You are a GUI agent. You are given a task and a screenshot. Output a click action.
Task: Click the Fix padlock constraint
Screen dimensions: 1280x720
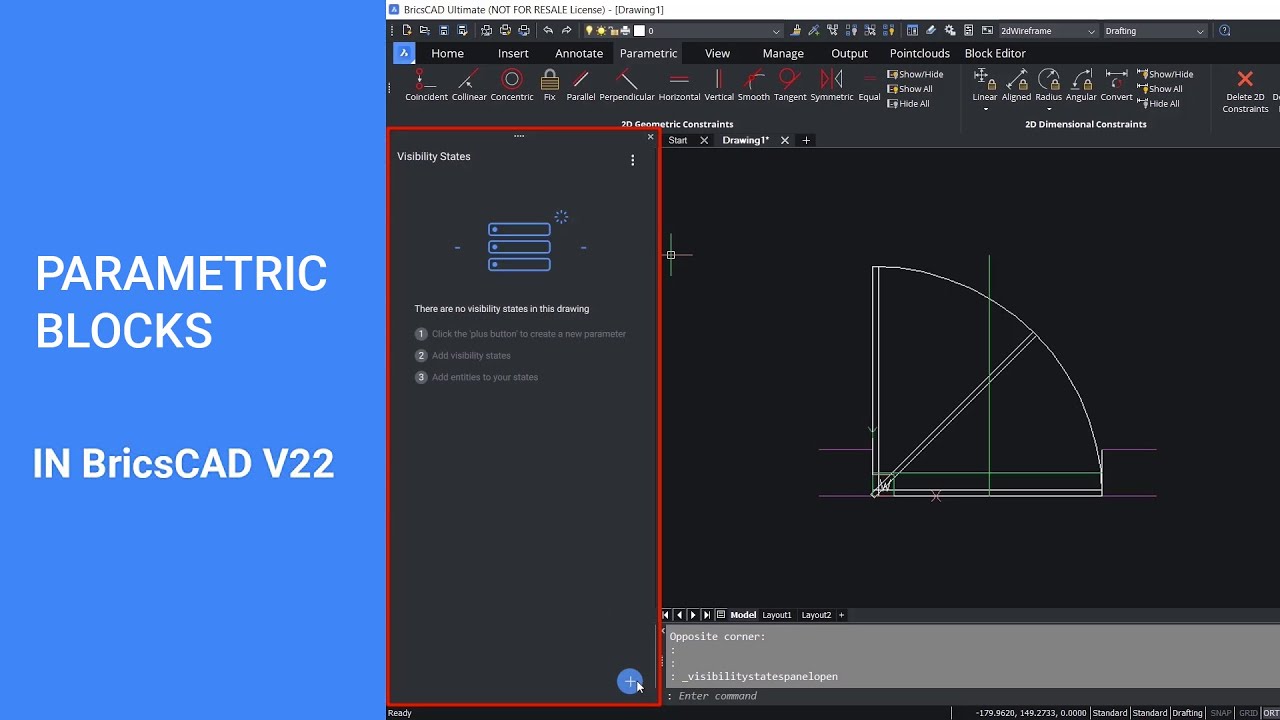point(549,85)
